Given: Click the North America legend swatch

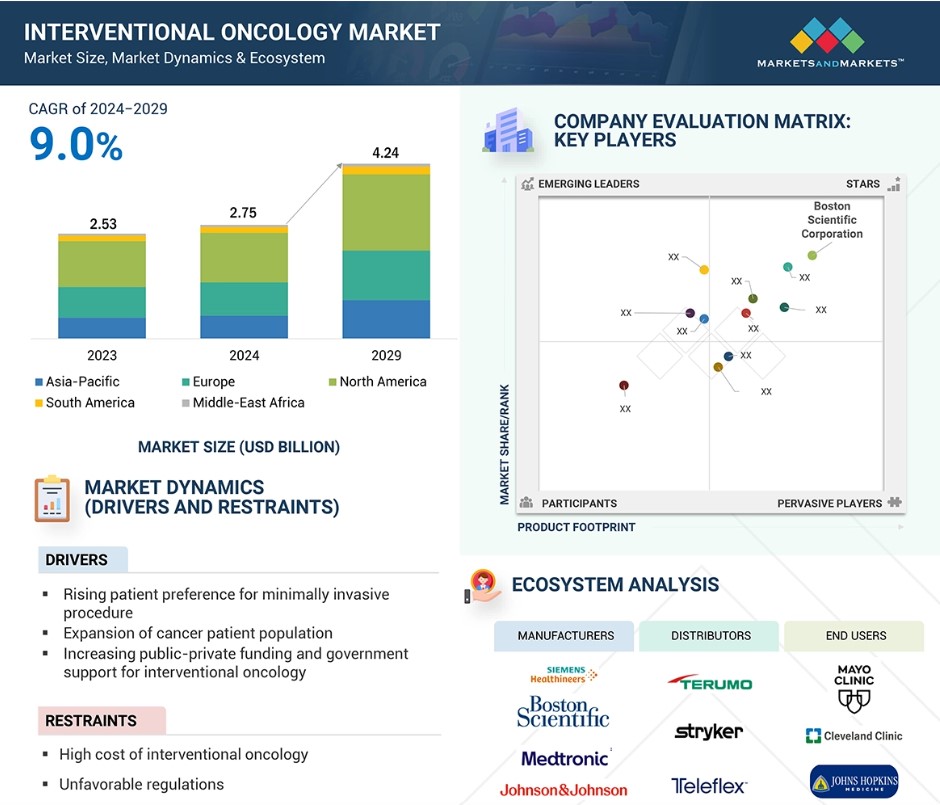Looking at the screenshot, I should pyautogui.click(x=332, y=382).
